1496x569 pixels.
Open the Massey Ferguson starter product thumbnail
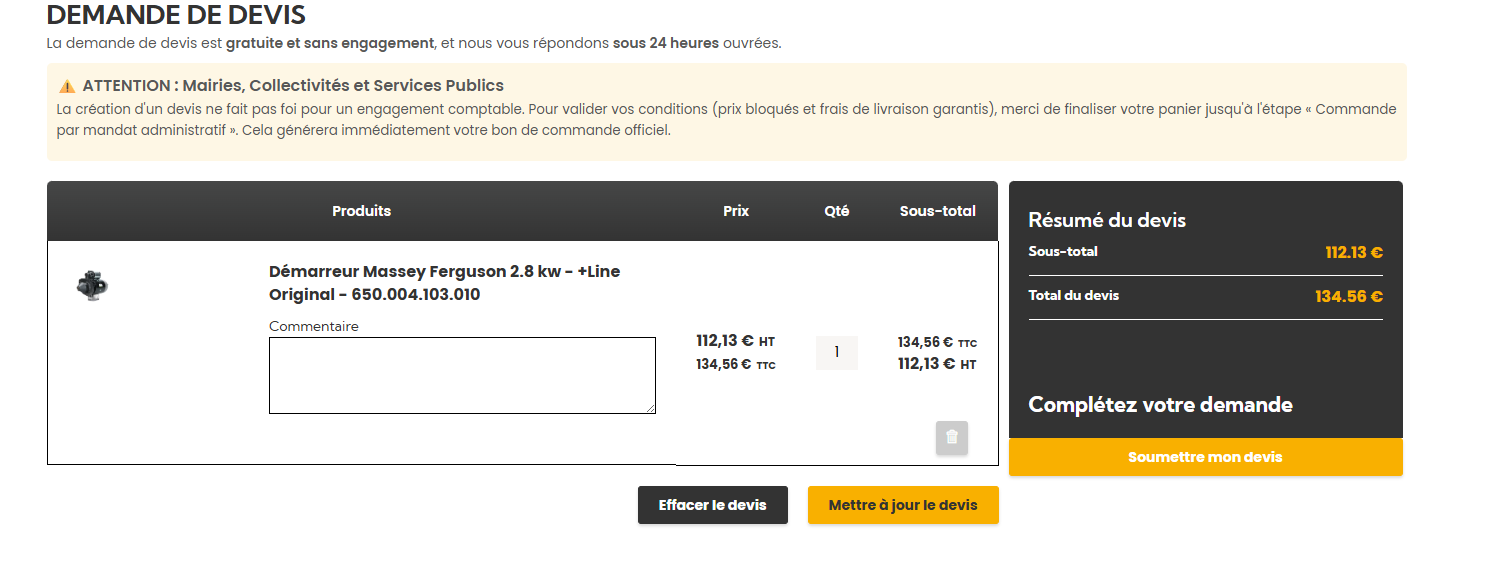pyautogui.click(x=92, y=285)
